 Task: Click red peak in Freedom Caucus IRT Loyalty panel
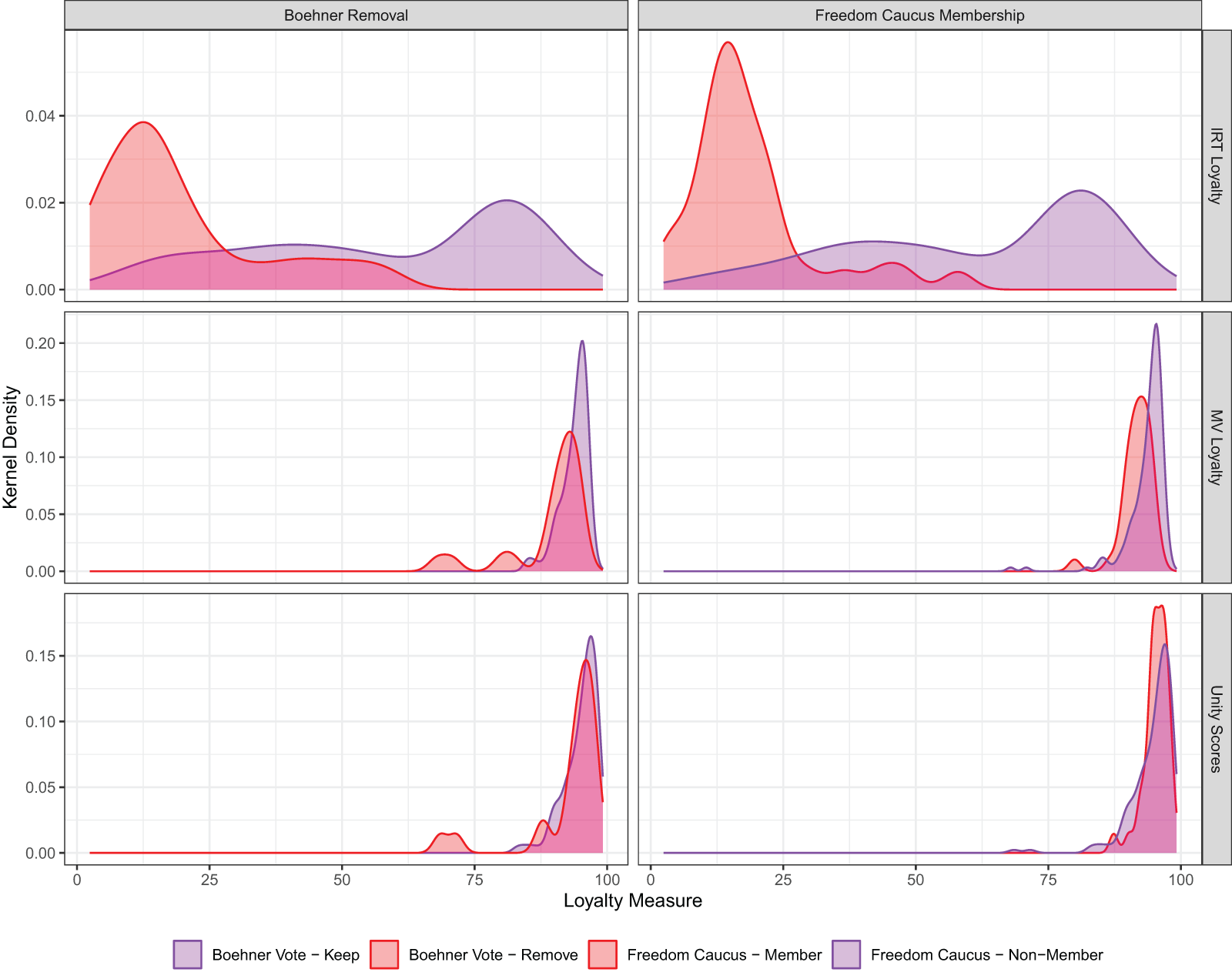(x=728, y=44)
